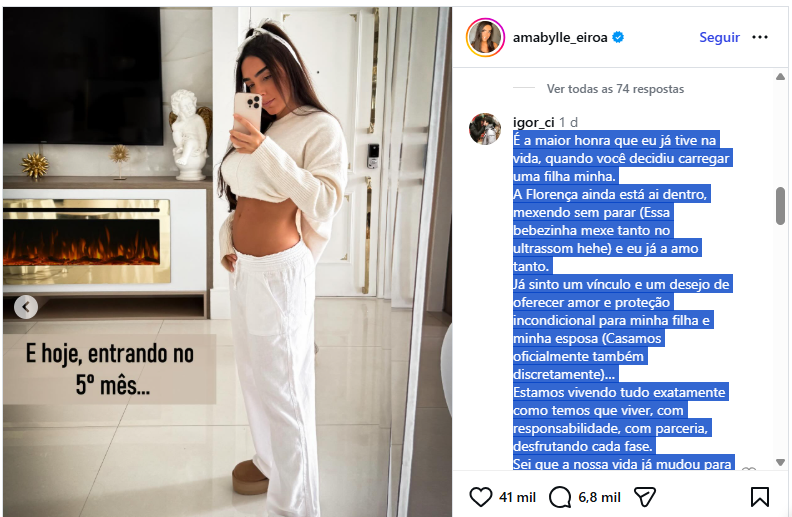
Task: Save post with the bookmark icon
Action: pos(760,497)
